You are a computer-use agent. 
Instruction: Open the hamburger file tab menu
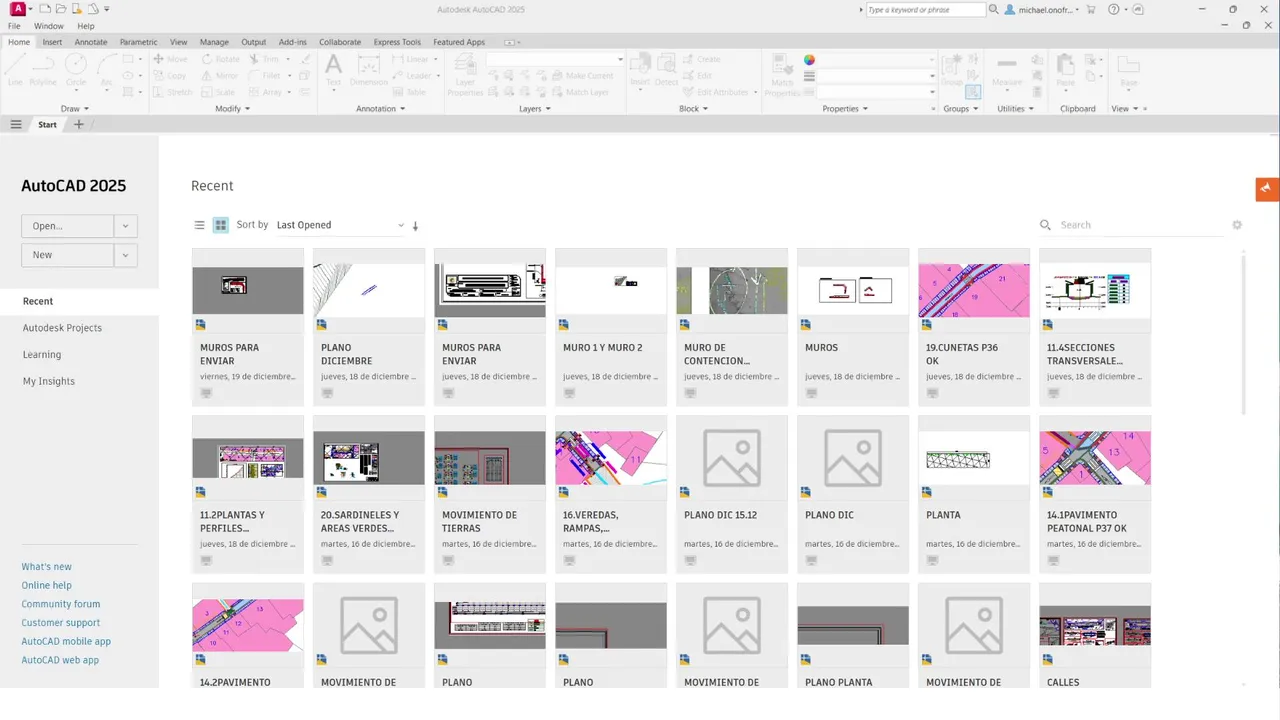pyautogui.click(x=16, y=124)
